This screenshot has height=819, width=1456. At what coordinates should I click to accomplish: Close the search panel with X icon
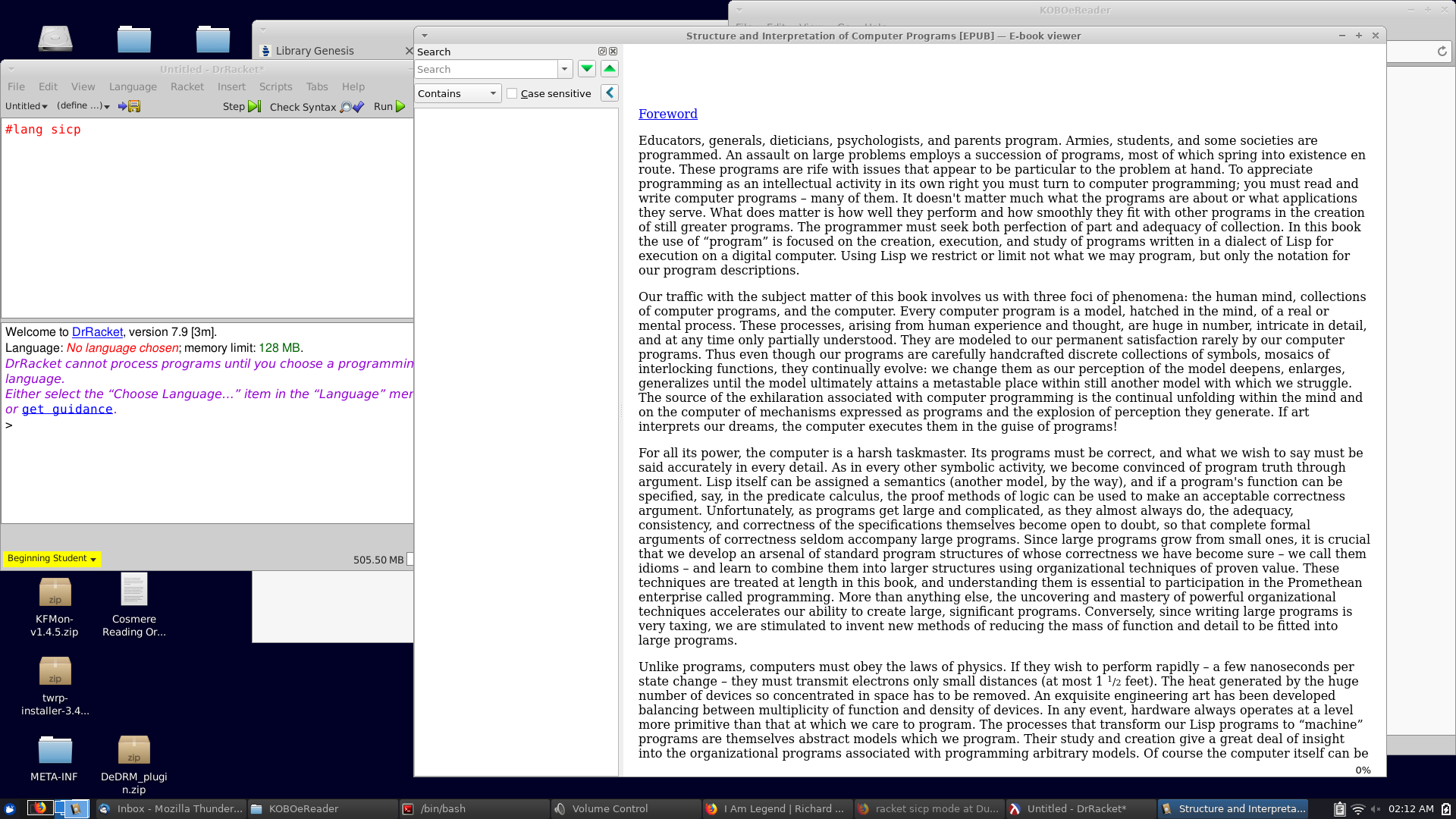(x=613, y=52)
